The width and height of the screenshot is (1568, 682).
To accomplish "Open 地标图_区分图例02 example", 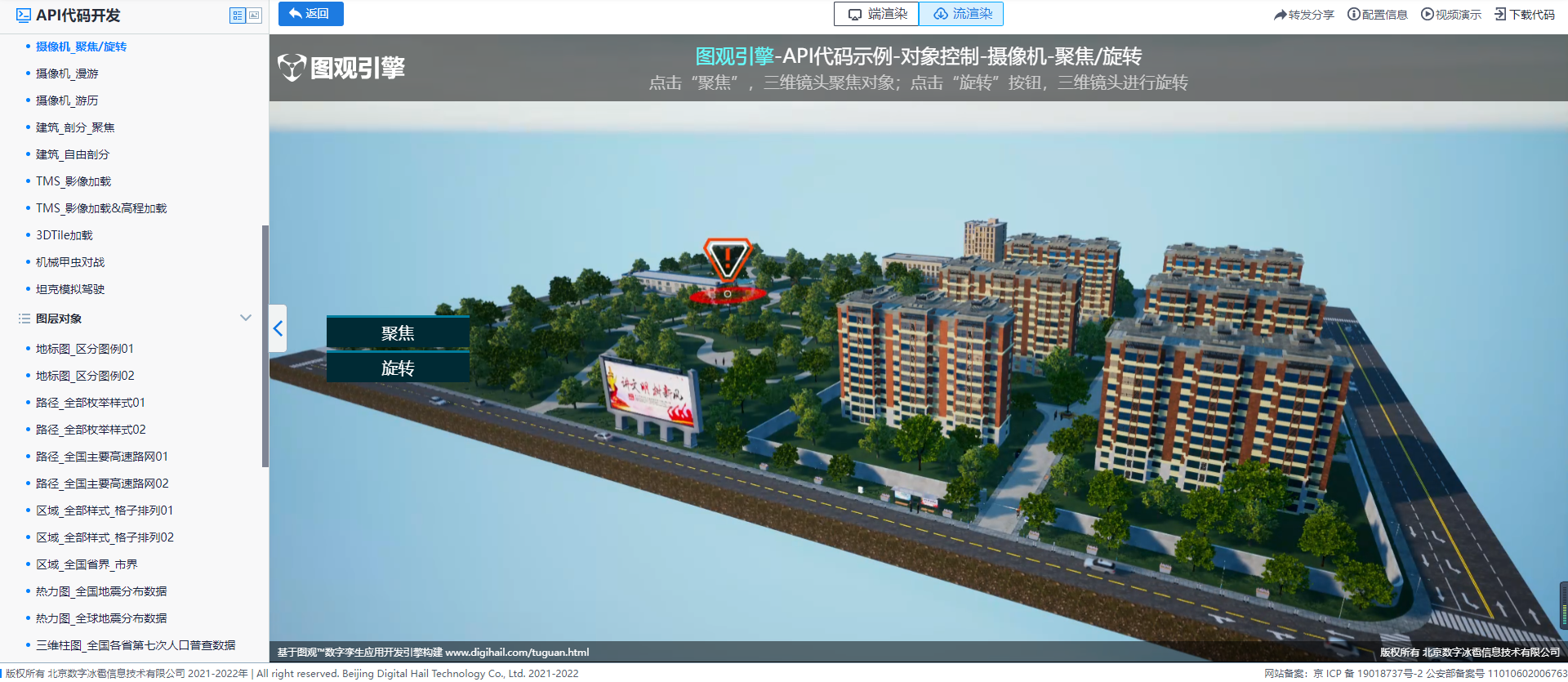I will pyautogui.click(x=85, y=376).
